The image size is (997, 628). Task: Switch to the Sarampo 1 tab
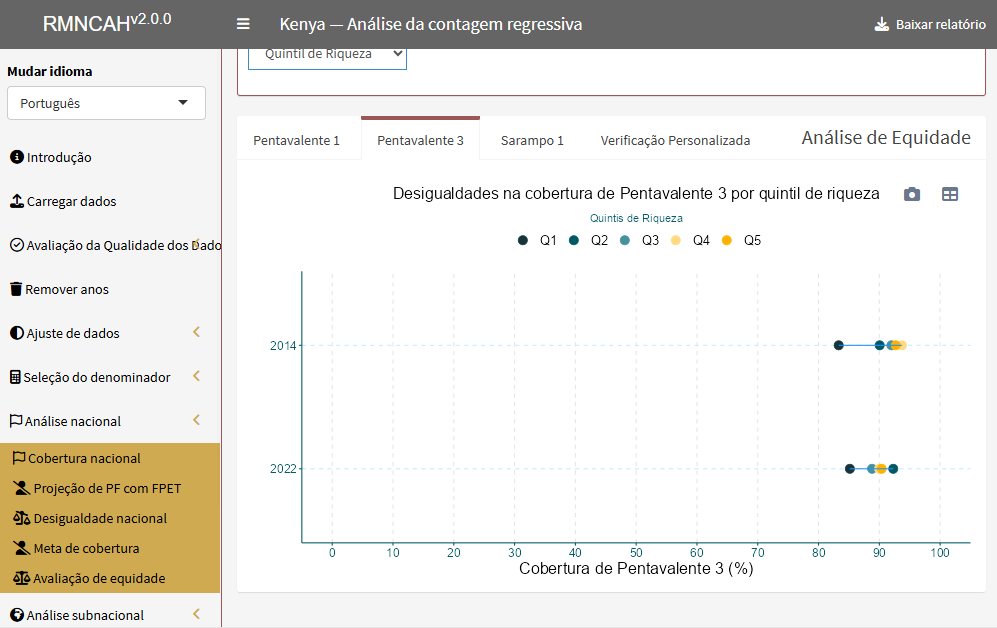(532, 140)
